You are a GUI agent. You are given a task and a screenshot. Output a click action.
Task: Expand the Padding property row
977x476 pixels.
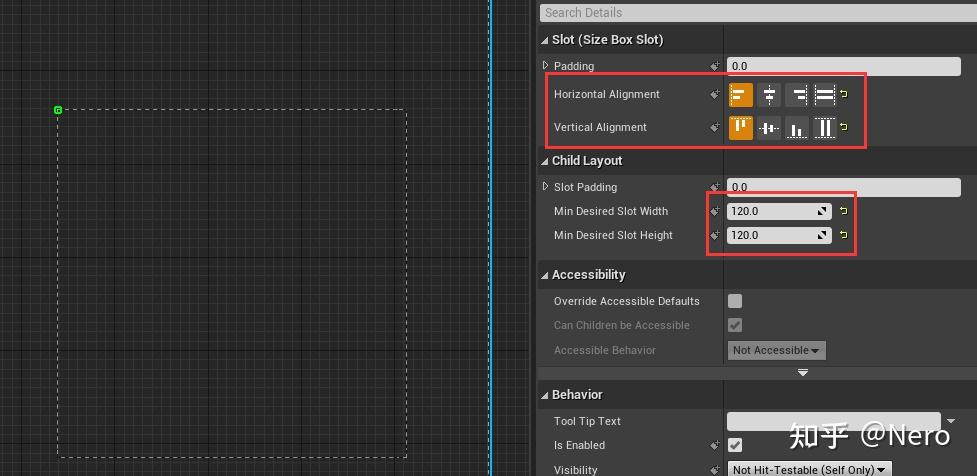[546, 66]
